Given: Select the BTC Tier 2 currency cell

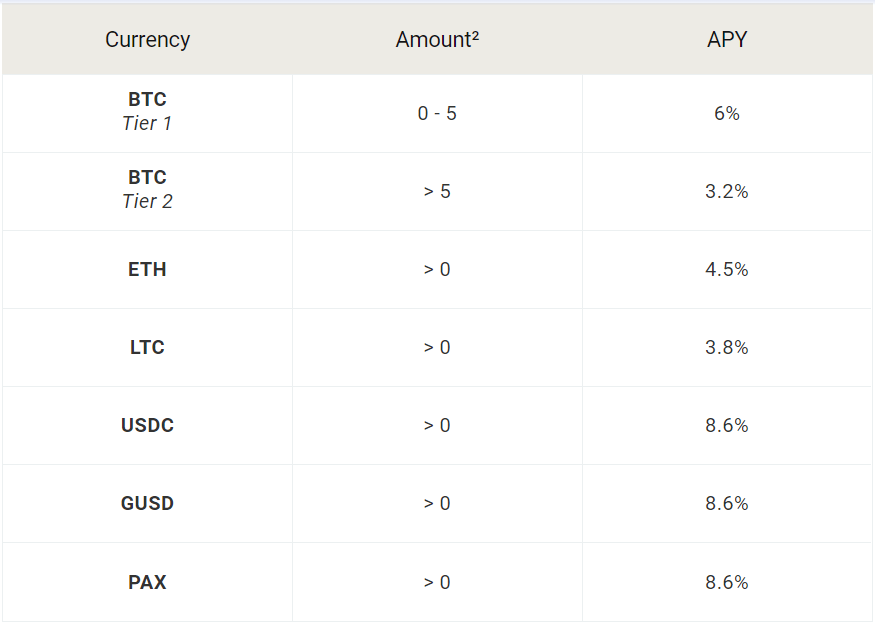Looking at the screenshot, I should tap(147, 190).
